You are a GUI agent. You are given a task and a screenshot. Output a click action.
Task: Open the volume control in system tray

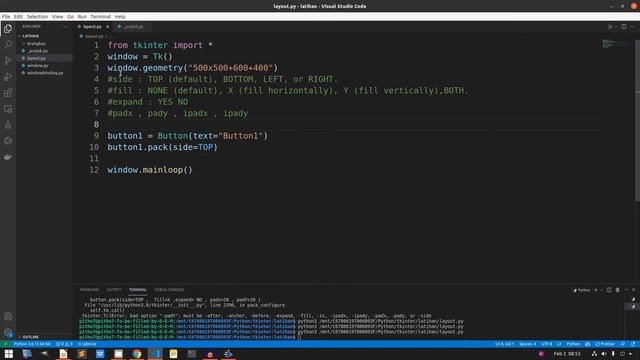[604, 354]
